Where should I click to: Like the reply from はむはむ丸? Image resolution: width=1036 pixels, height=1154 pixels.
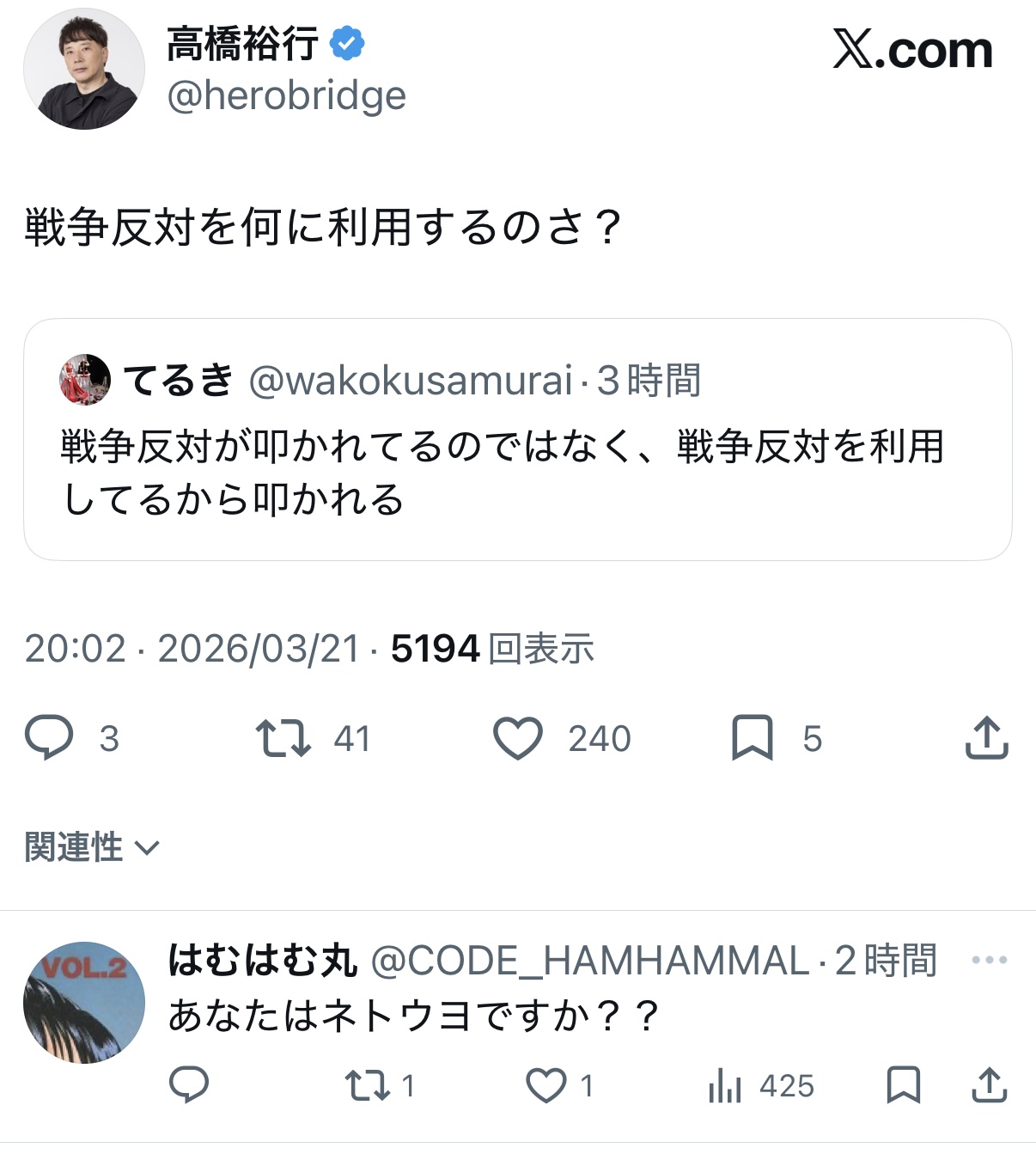click(546, 1085)
